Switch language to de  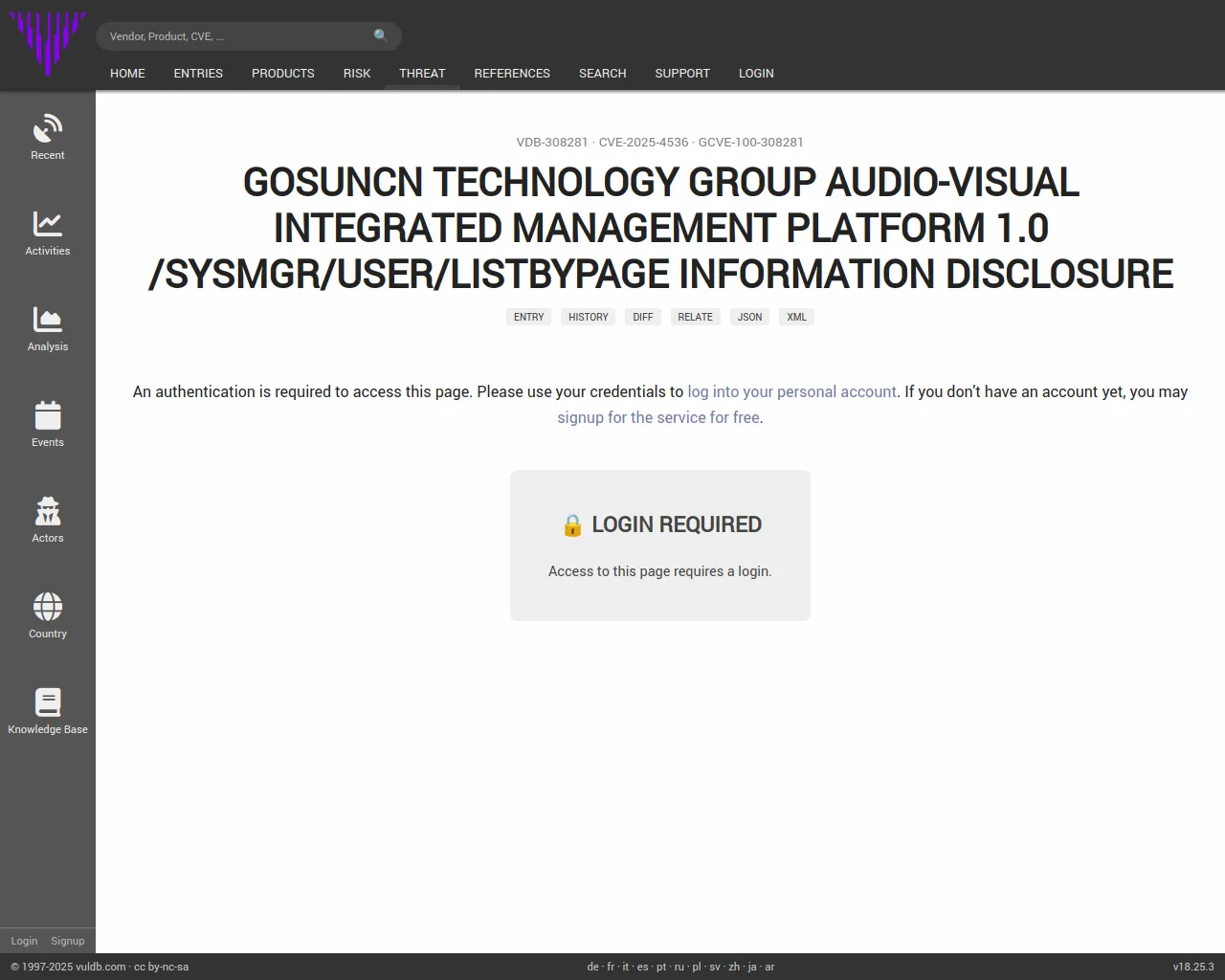[592, 967]
